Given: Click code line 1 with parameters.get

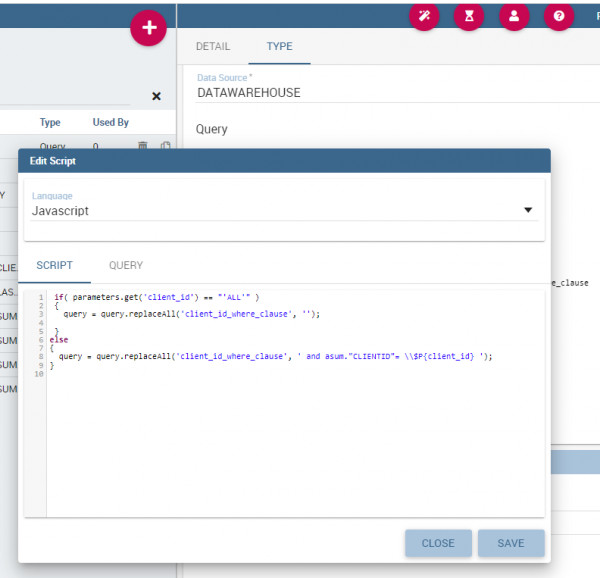Looking at the screenshot, I should tap(157, 297).
